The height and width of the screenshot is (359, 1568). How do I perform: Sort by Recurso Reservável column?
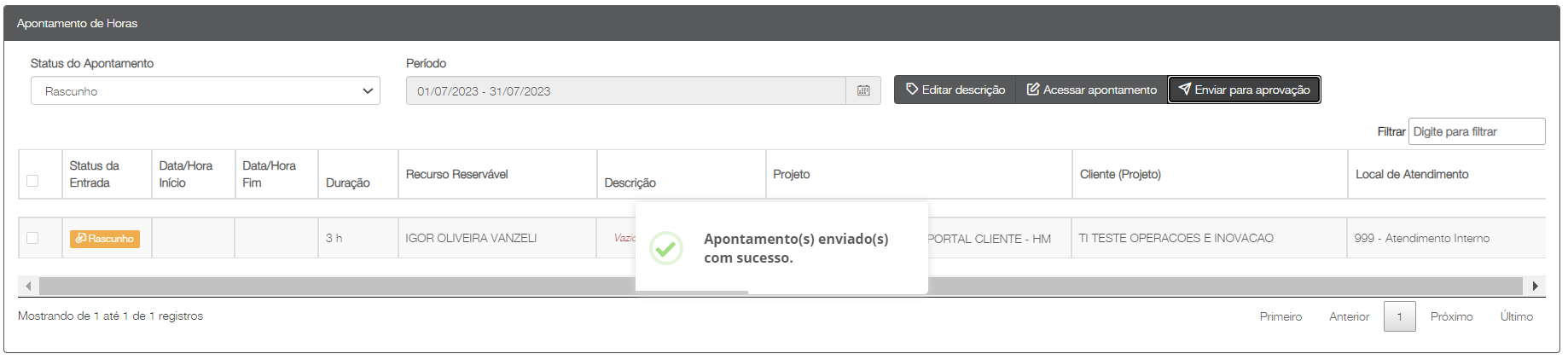[x=457, y=174]
